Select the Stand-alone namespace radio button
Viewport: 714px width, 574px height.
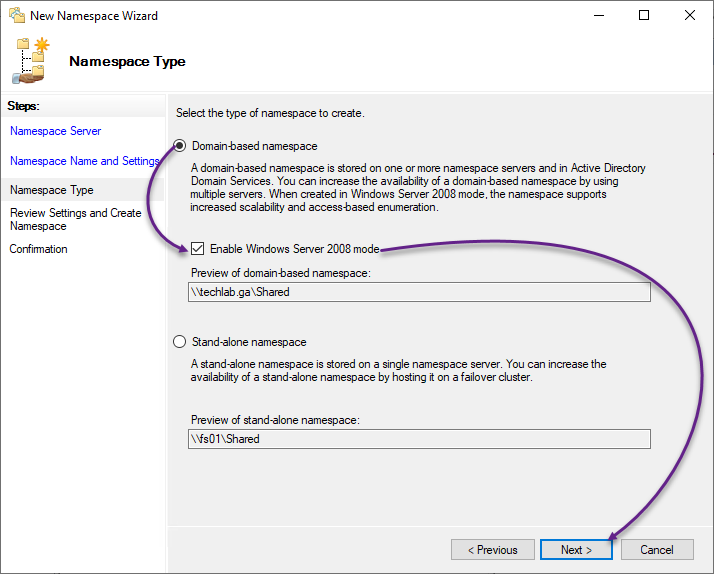(x=179, y=341)
